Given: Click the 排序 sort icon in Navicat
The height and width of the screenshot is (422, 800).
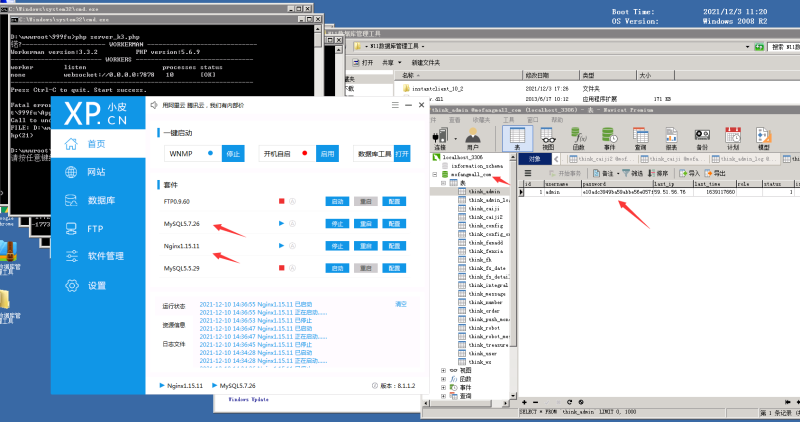Looking at the screenshot, I should pos(658,173).
